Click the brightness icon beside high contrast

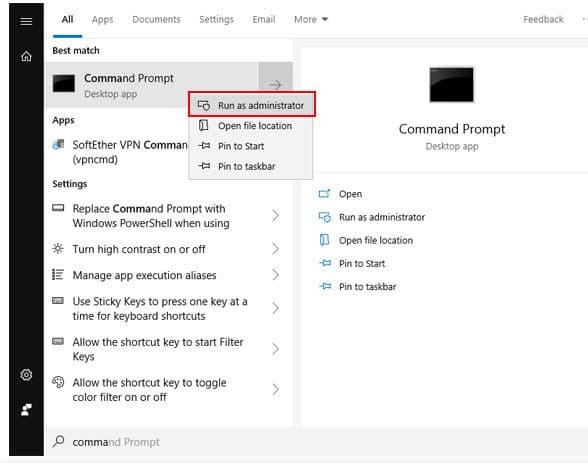58,248
